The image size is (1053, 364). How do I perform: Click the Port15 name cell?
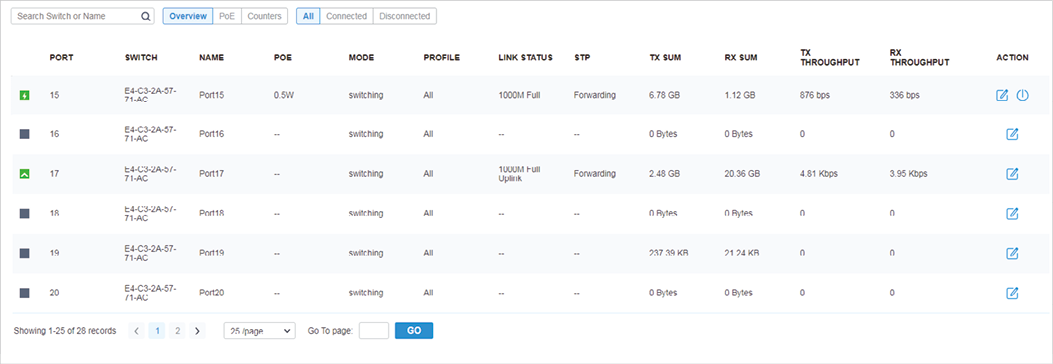point(212,95)
